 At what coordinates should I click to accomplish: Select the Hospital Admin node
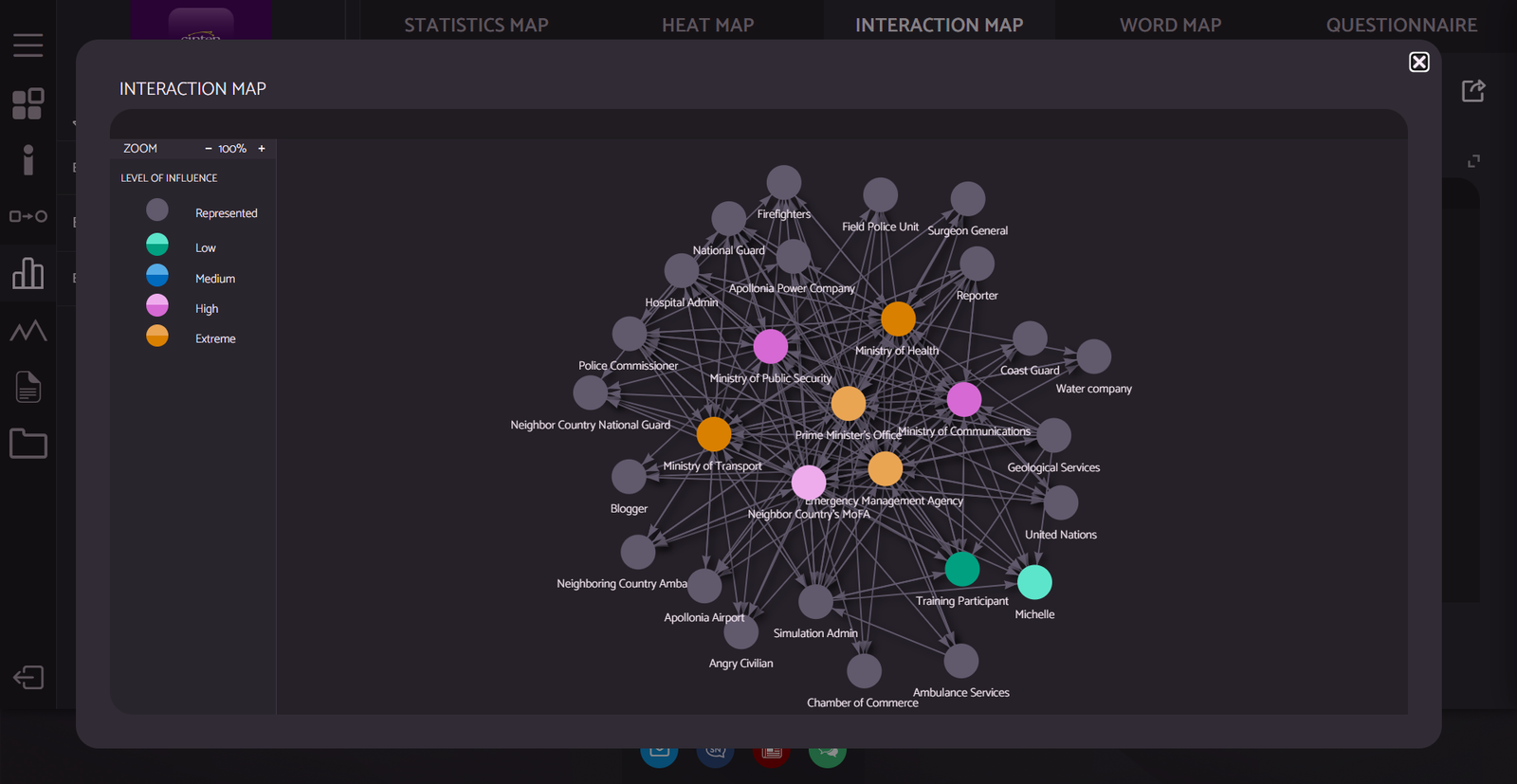click(682, 271)
